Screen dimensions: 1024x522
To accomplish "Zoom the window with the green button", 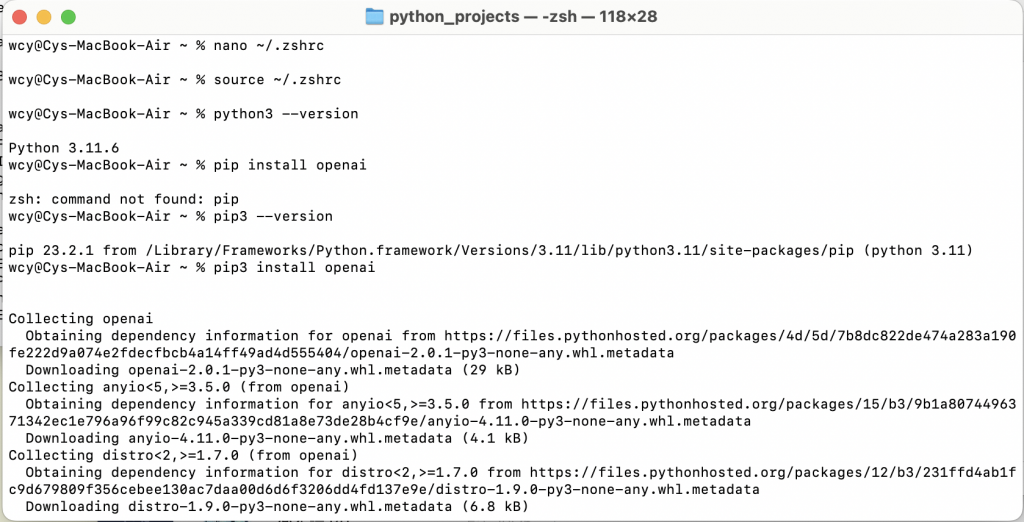I will pyautogui.click(x=69, y=17).
